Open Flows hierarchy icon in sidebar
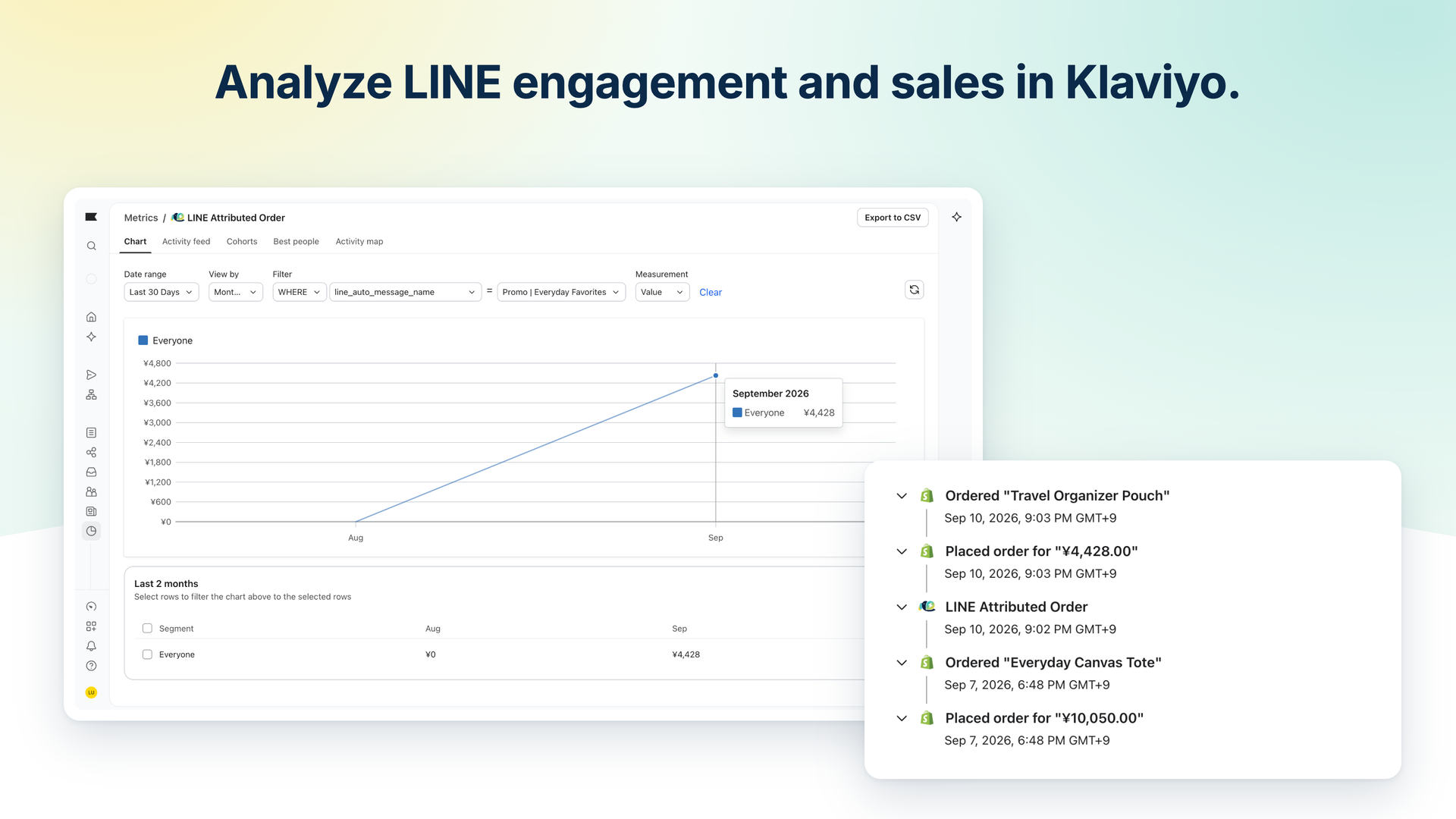Viewport: 1456px width, 819px height. pos(91,394)
